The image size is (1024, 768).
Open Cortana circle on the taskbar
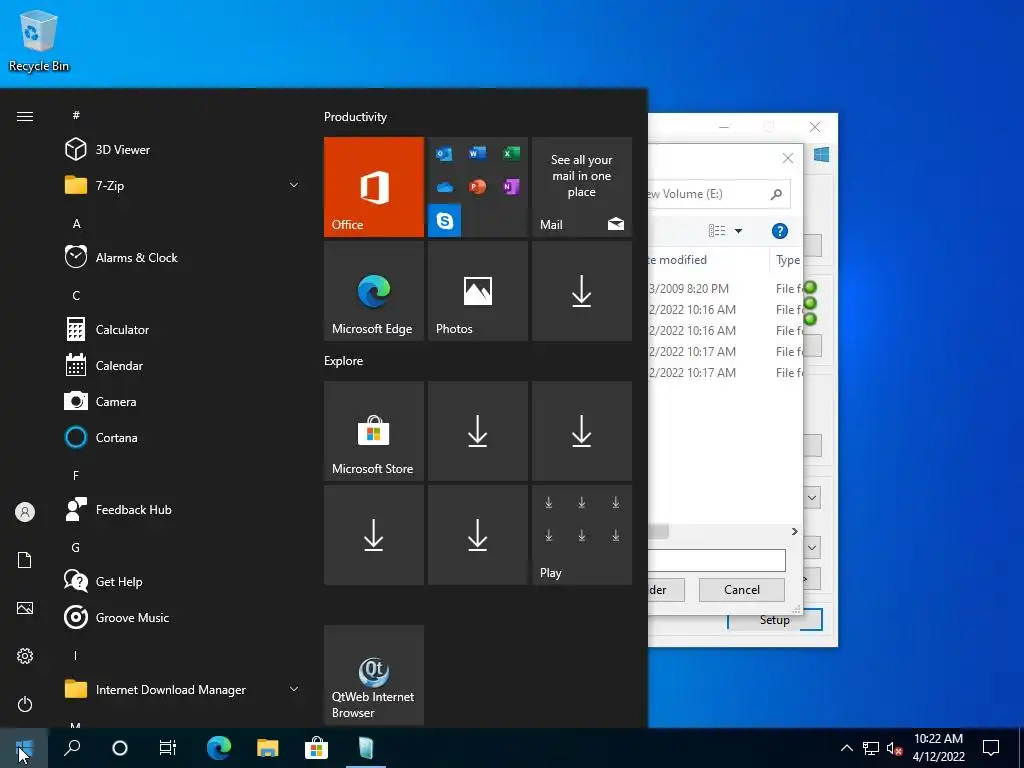(120, 748)
